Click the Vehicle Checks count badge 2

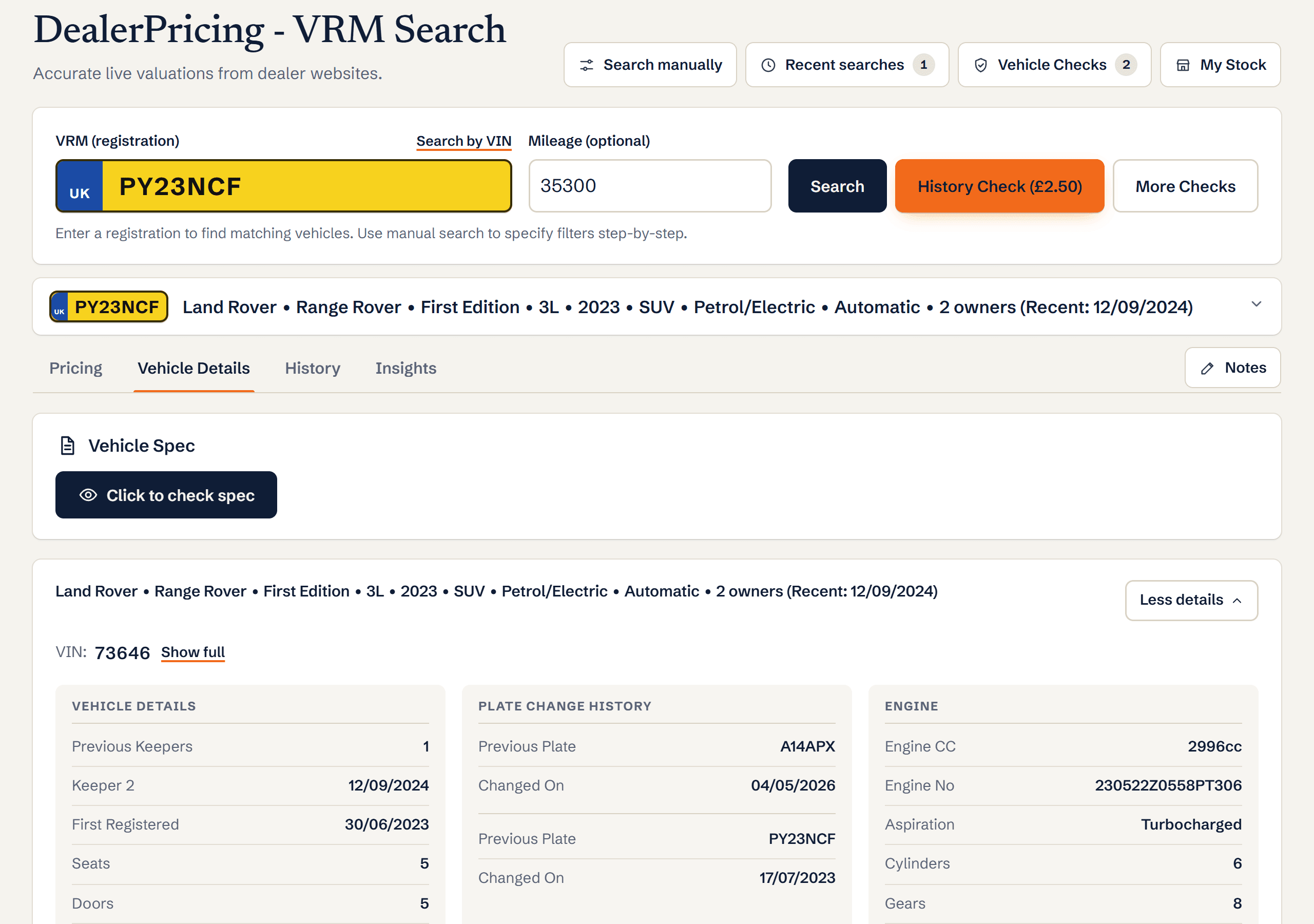tap(1126, 65)
